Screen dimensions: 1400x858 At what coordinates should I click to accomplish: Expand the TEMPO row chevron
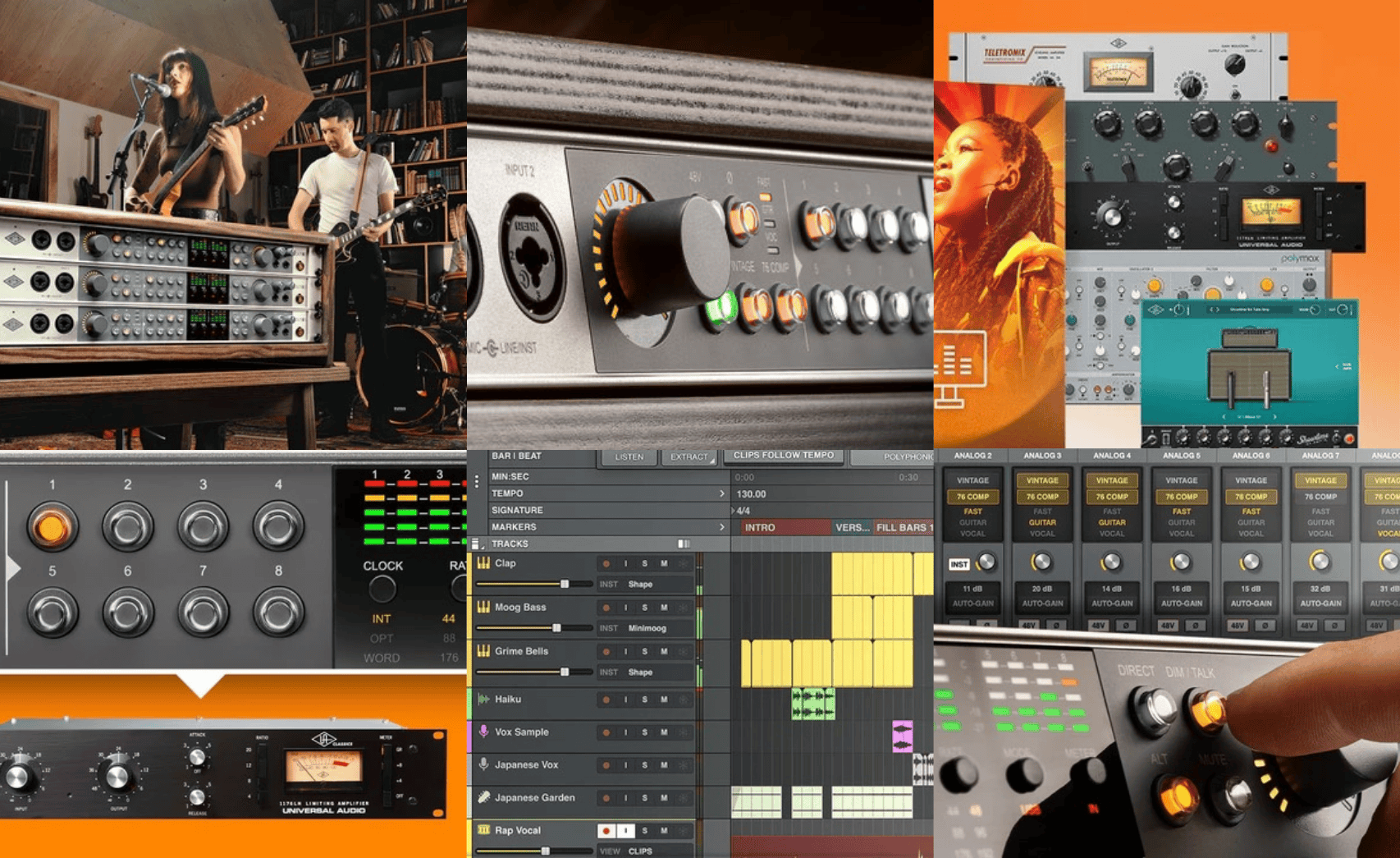721,493
